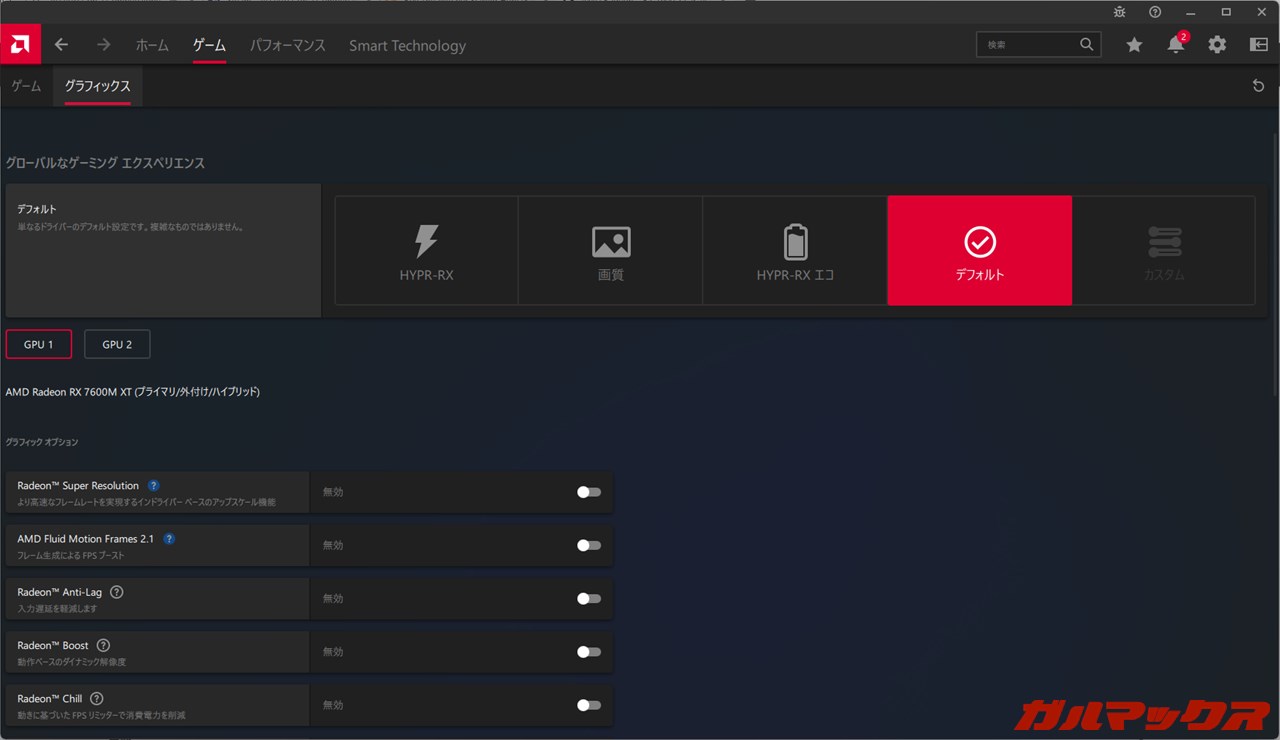Enable Radeon Super Resolution toggle
This screenshot has width=1280, height=740.
click(x=589, y=492)
